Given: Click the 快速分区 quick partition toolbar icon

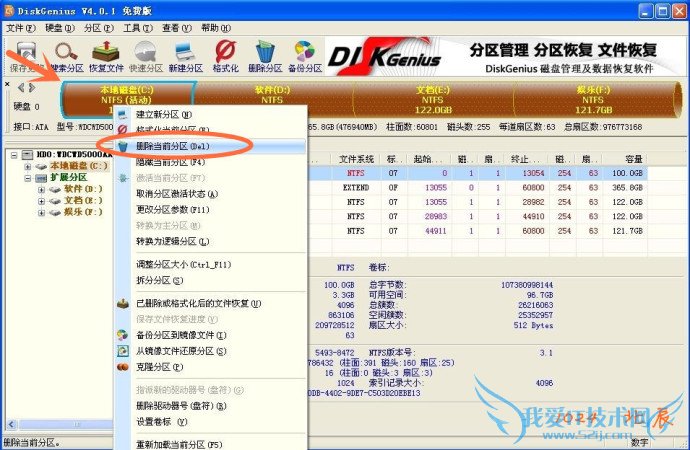Looking at the screenshot, I should click(146, 57).
